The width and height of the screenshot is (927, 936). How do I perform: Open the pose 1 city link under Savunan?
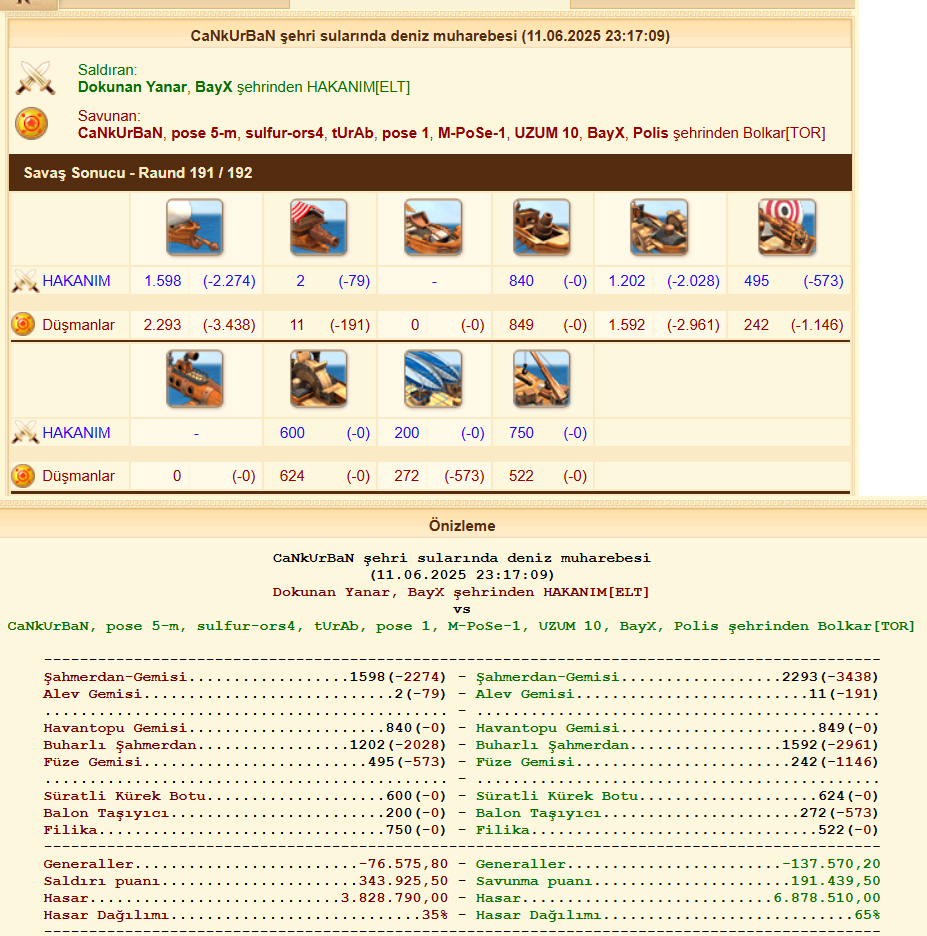pyautogui.click(x=405, y=133)
